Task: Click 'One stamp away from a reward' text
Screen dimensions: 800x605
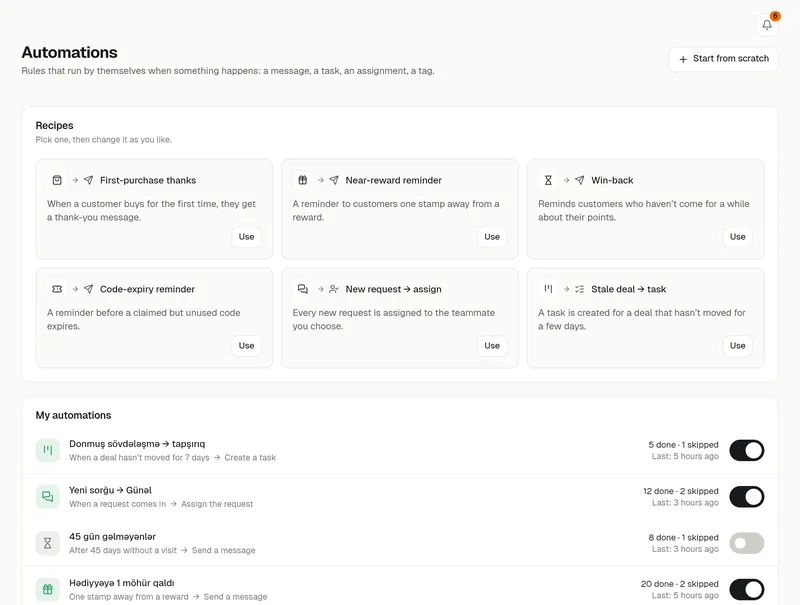Action: 129,597
